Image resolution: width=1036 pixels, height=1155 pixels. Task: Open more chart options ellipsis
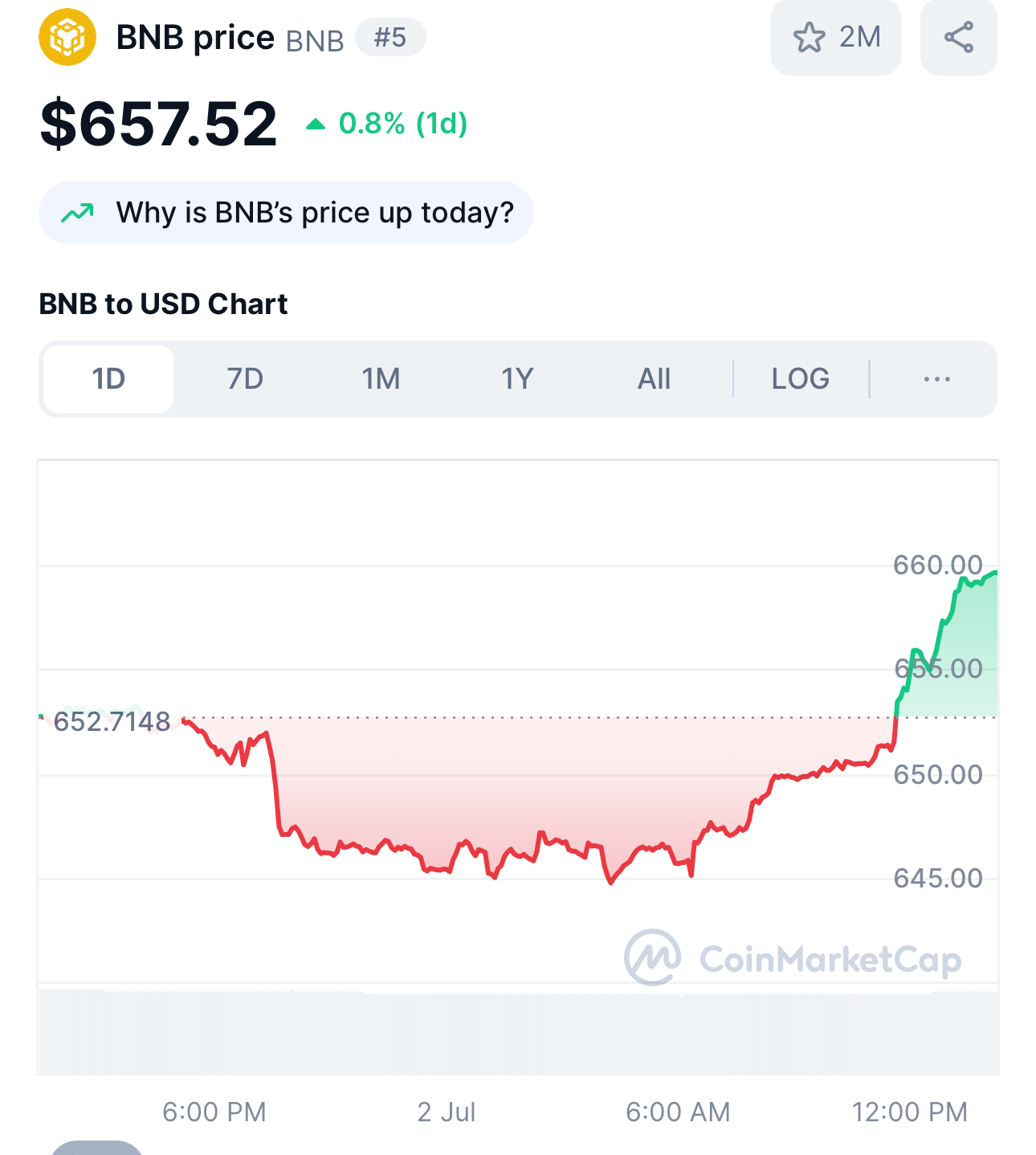(937, 379)
